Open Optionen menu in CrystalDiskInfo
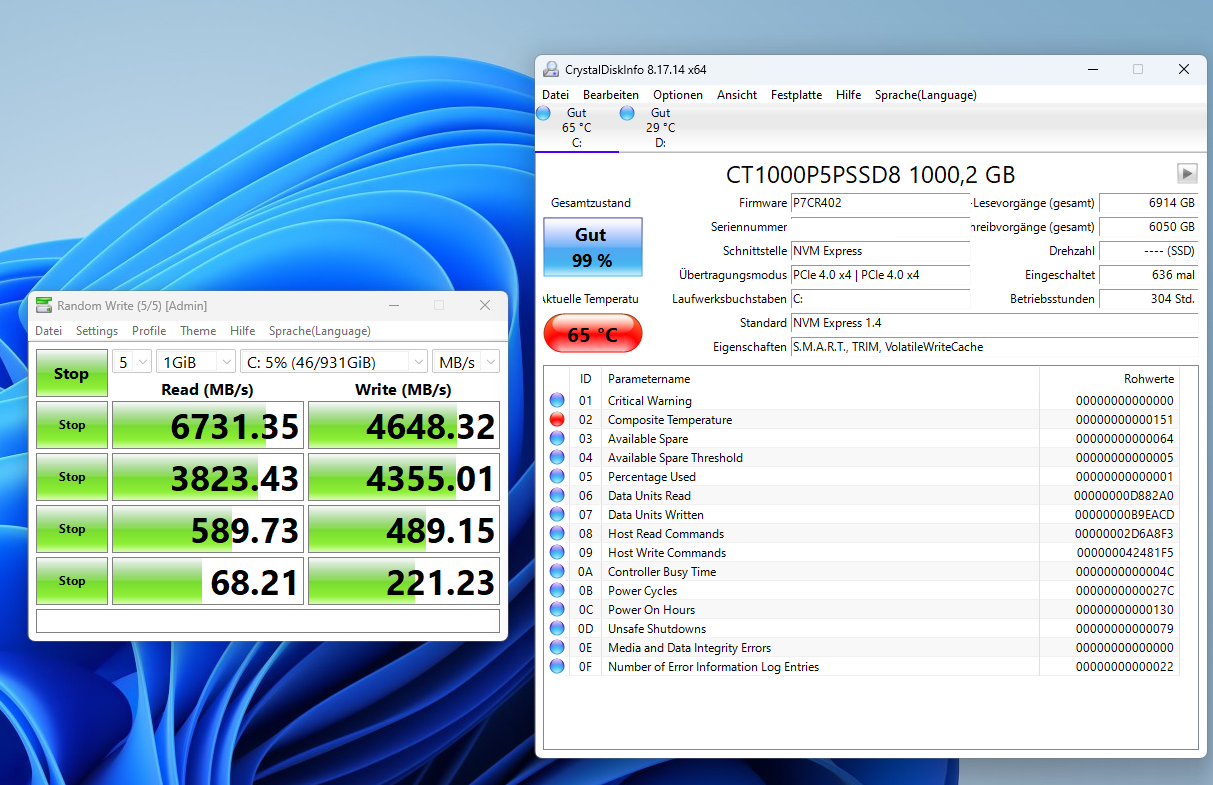This screenshot has width=1213, height=785. point(678,95)
